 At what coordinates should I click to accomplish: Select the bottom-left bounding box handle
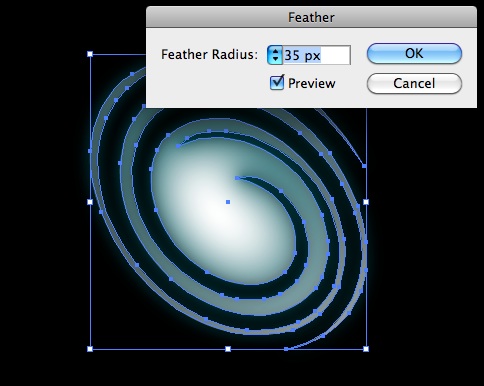90,349
